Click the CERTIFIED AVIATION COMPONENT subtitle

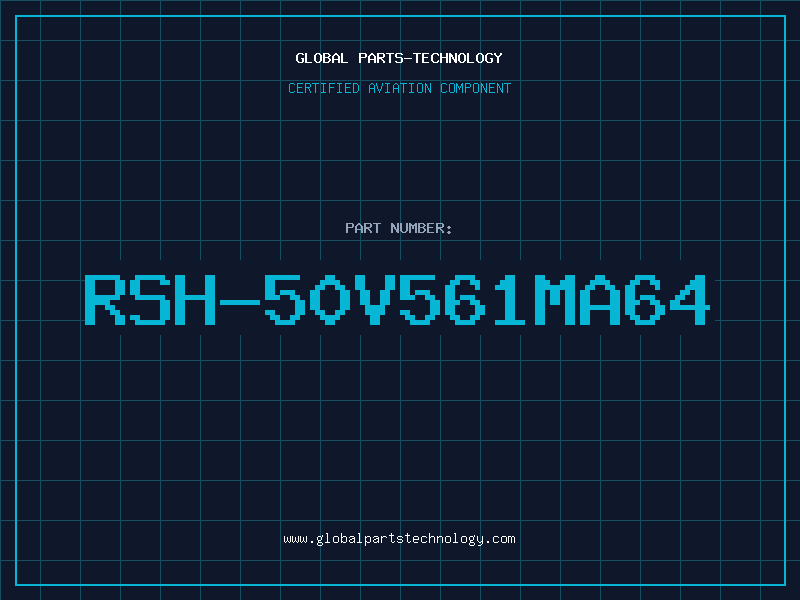(399, 88)
